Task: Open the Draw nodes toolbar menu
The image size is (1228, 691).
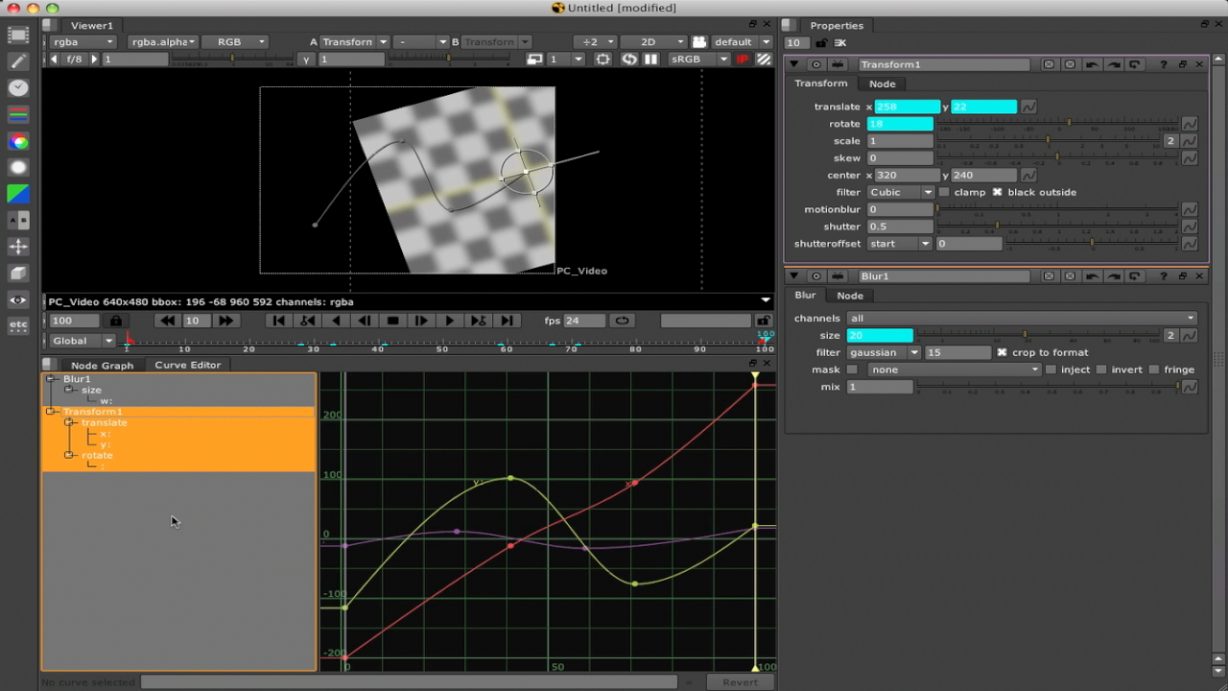Action: [17, 62]
